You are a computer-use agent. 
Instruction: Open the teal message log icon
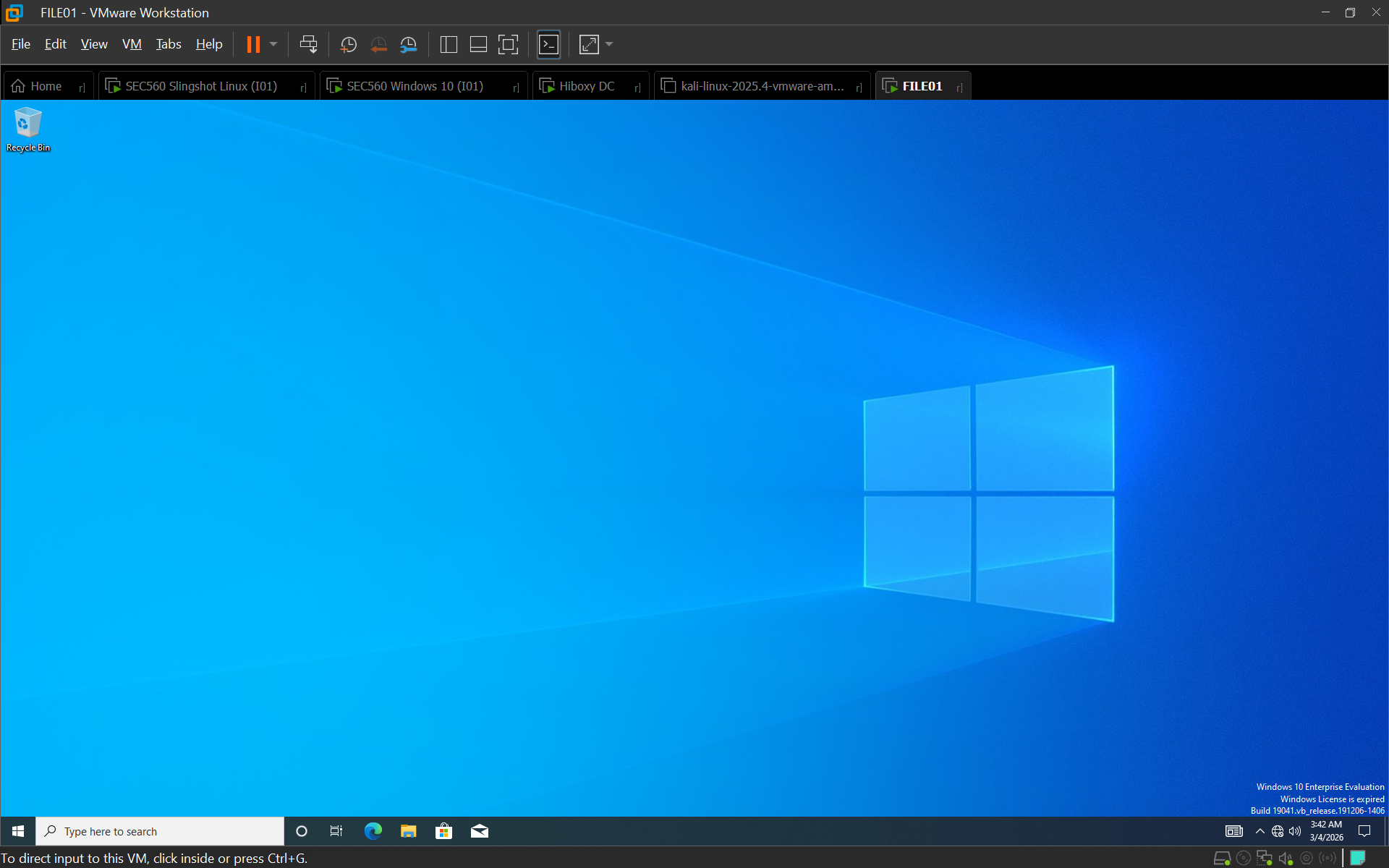coord(1358,858)
